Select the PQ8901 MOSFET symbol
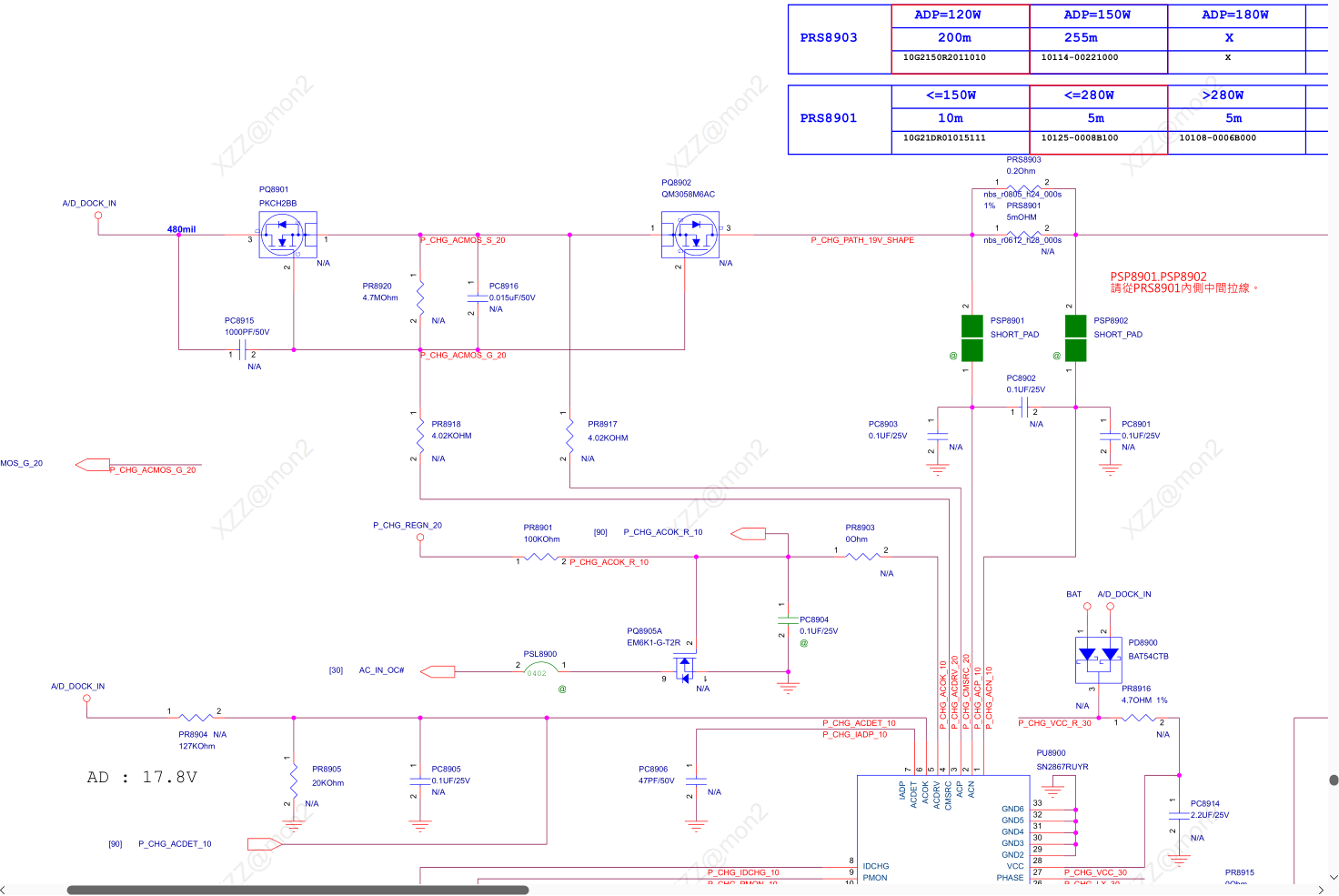 (x=287, y=235)
